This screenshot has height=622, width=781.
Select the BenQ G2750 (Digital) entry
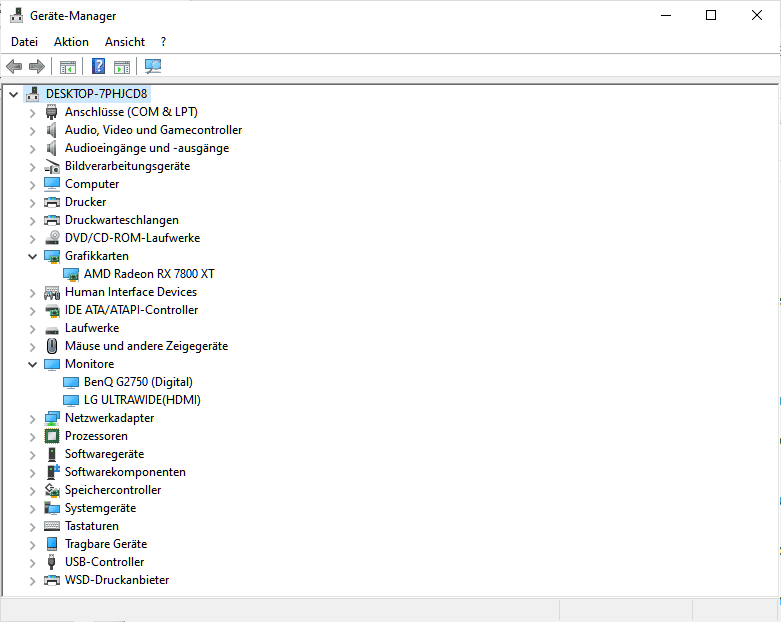tap(138, 382)
